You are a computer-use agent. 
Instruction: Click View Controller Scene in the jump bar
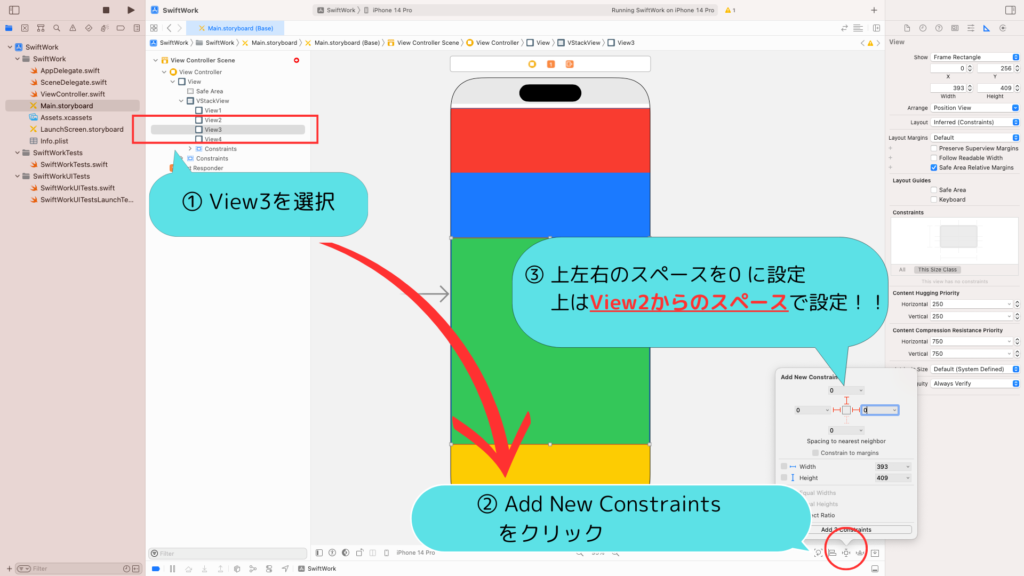point(423,42)
